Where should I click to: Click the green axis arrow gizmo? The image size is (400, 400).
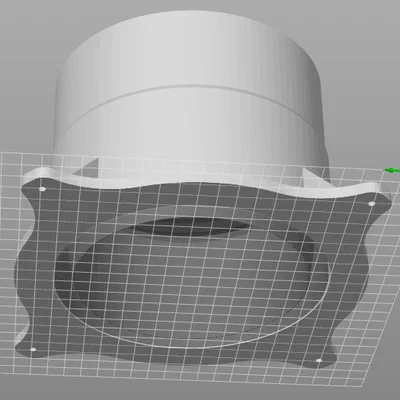pyautogui.click(x=391, y=171)
